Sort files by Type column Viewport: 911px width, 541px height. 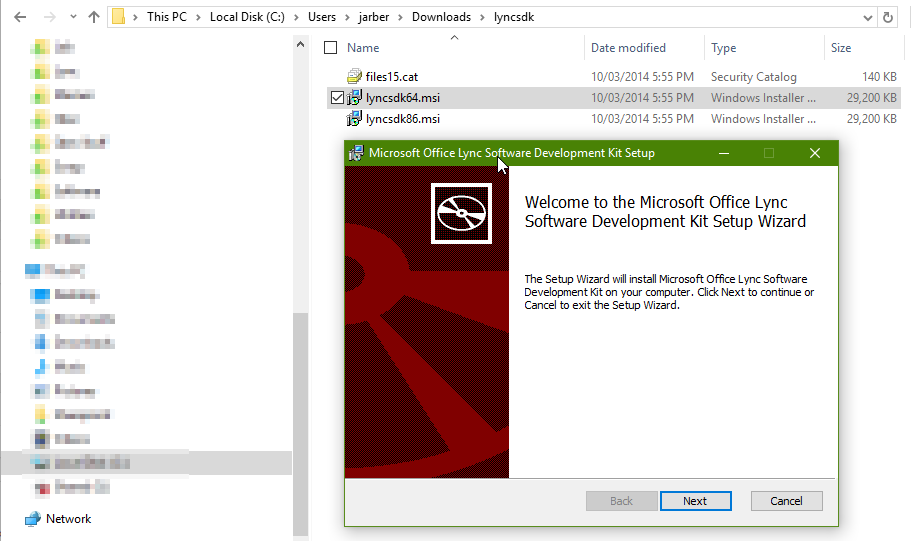click(723, 48)
